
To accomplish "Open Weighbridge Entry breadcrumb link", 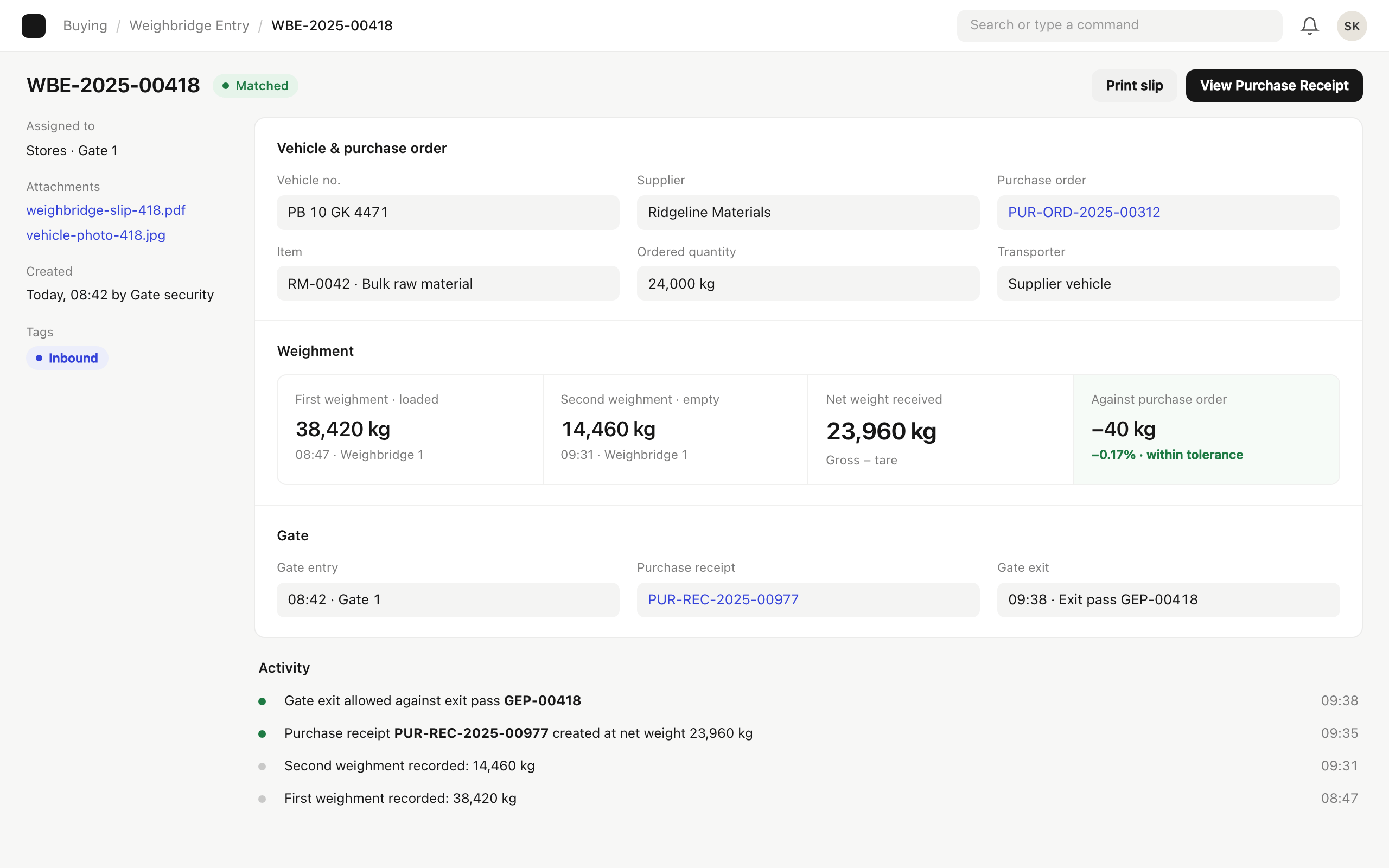I will (x=189, y=26).
